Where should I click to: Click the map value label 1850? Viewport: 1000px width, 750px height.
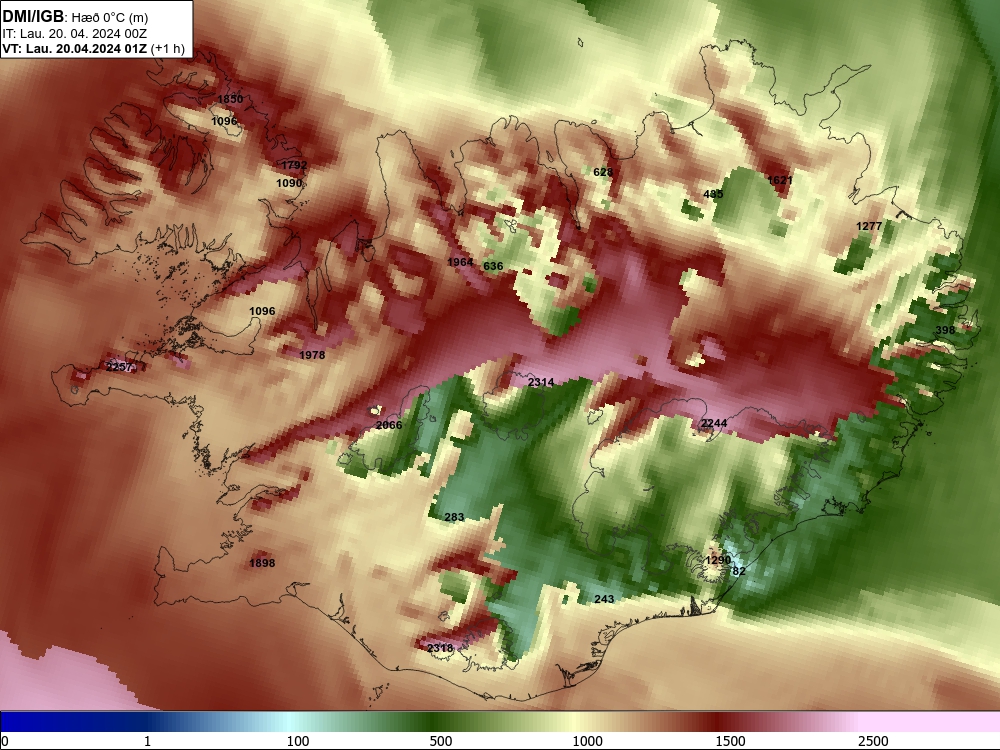pyautogui.click(x=230, y=99)
